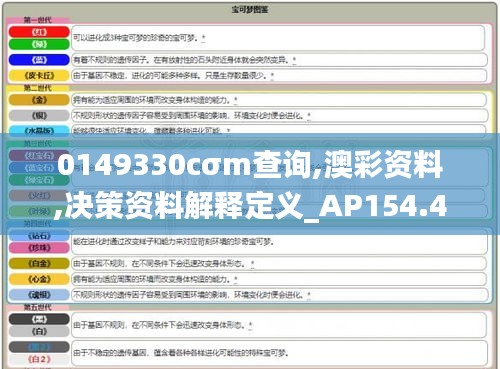Screen dimensions: 500x369
Task: Open the 《钻石》 version link
Action: pos(39,236)
